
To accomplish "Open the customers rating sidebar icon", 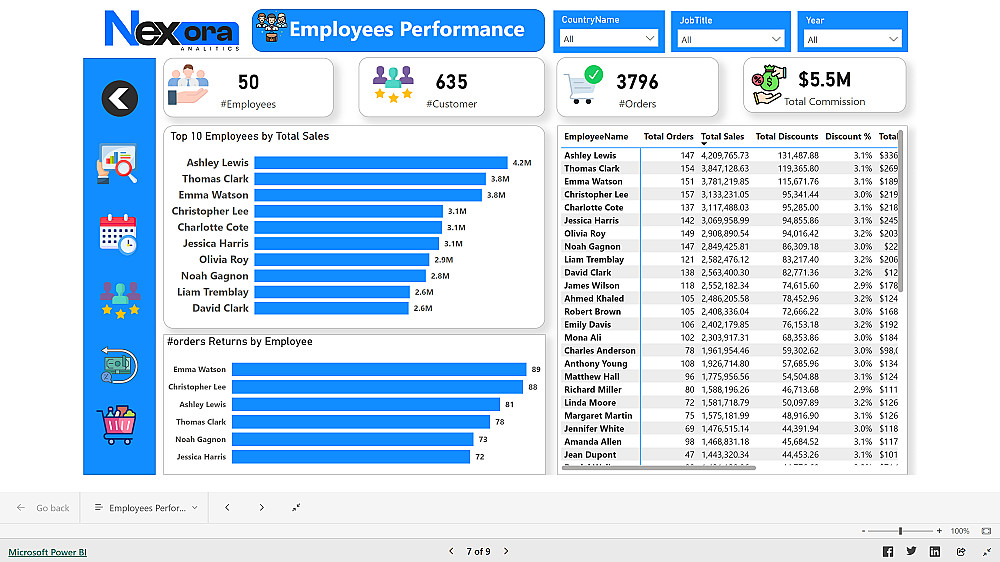I will pyautogui.click(x=120, y=300).
